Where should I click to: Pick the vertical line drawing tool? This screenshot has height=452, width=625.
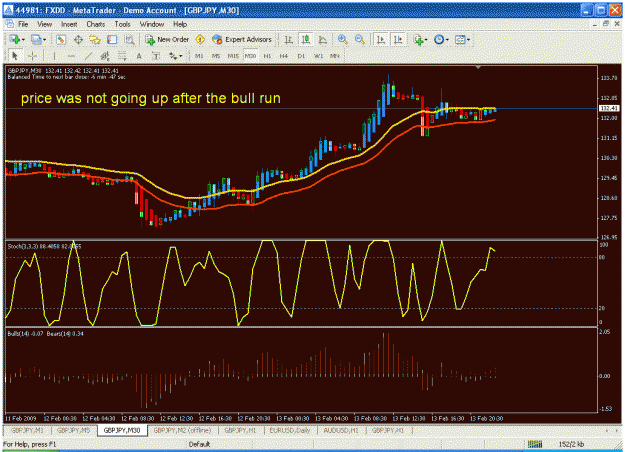(x=54, y=56)
